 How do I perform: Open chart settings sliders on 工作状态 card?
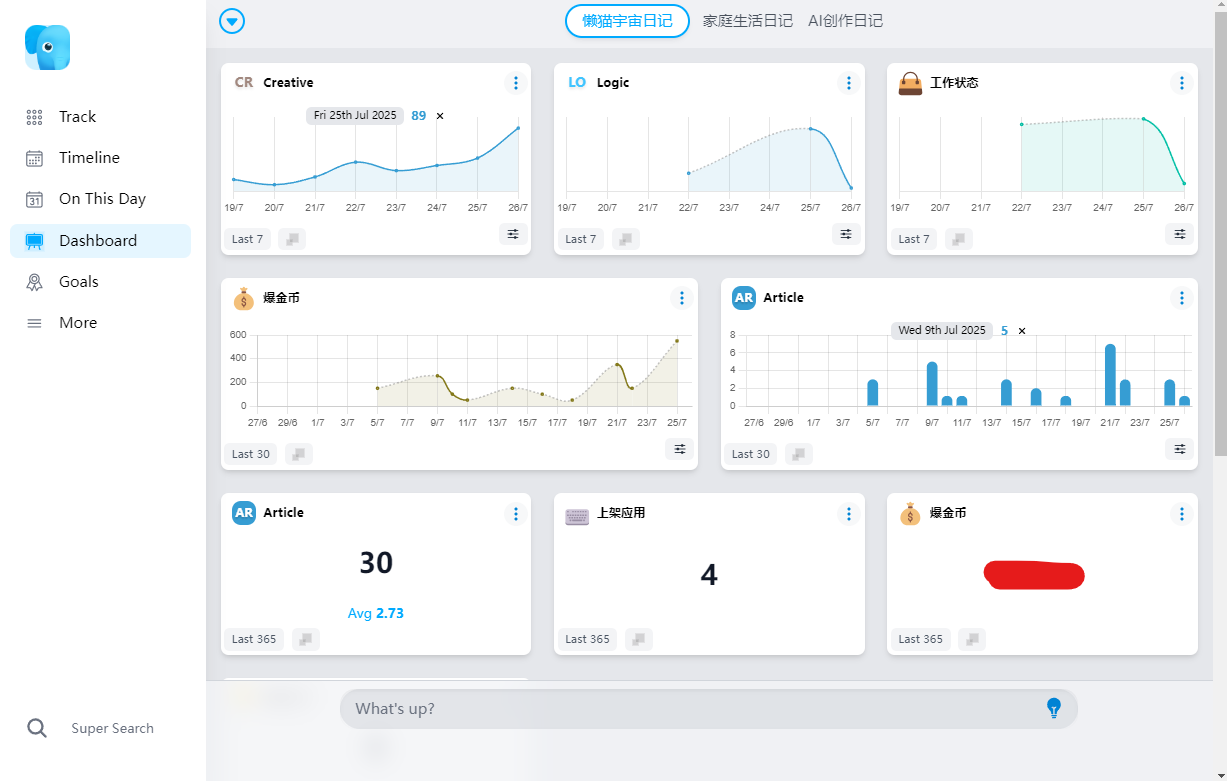coord(1179,234)
